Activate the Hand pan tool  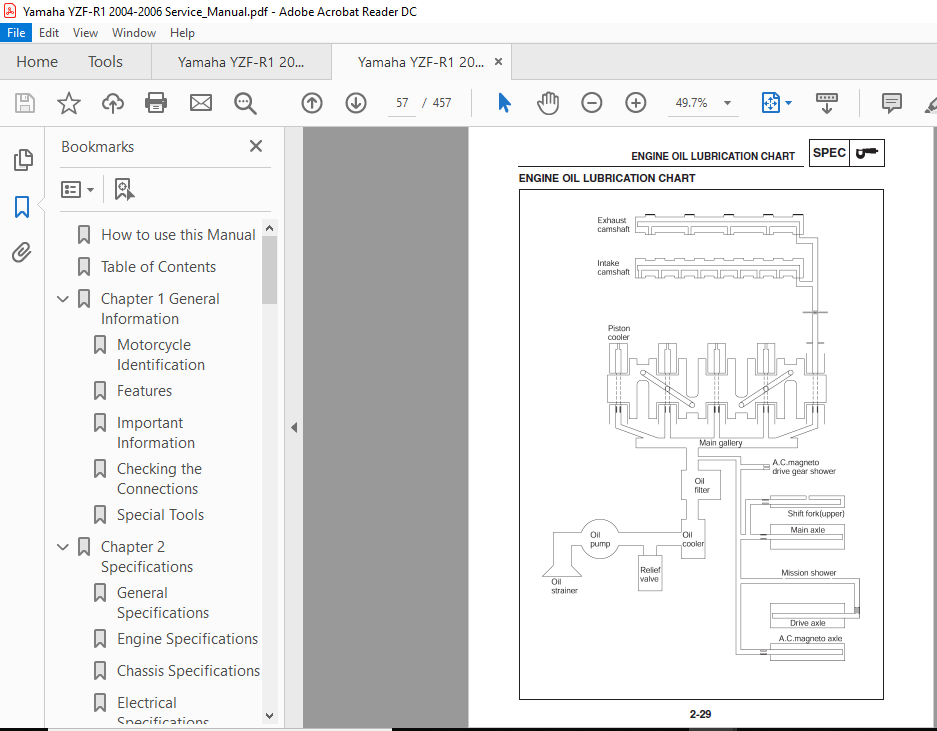547,103
